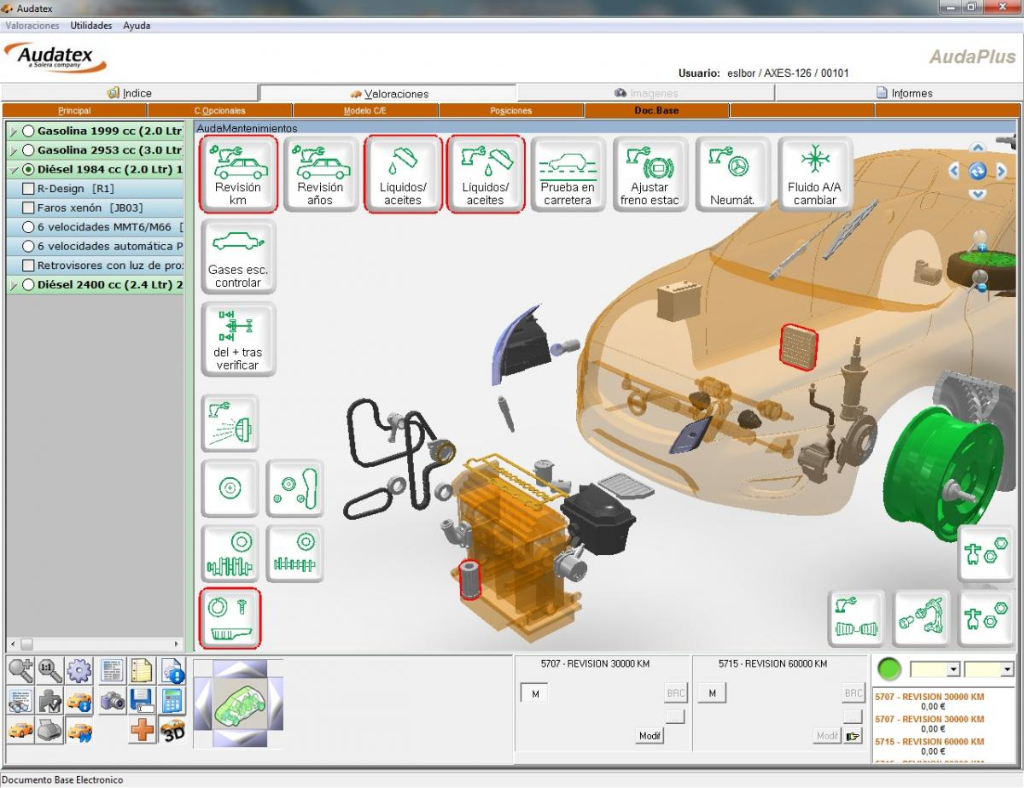This screenshot has width=1024, height=788.
Task: Rotate 3D view with the left arrow
Action: pyautogui.click(x=954, y=171)
